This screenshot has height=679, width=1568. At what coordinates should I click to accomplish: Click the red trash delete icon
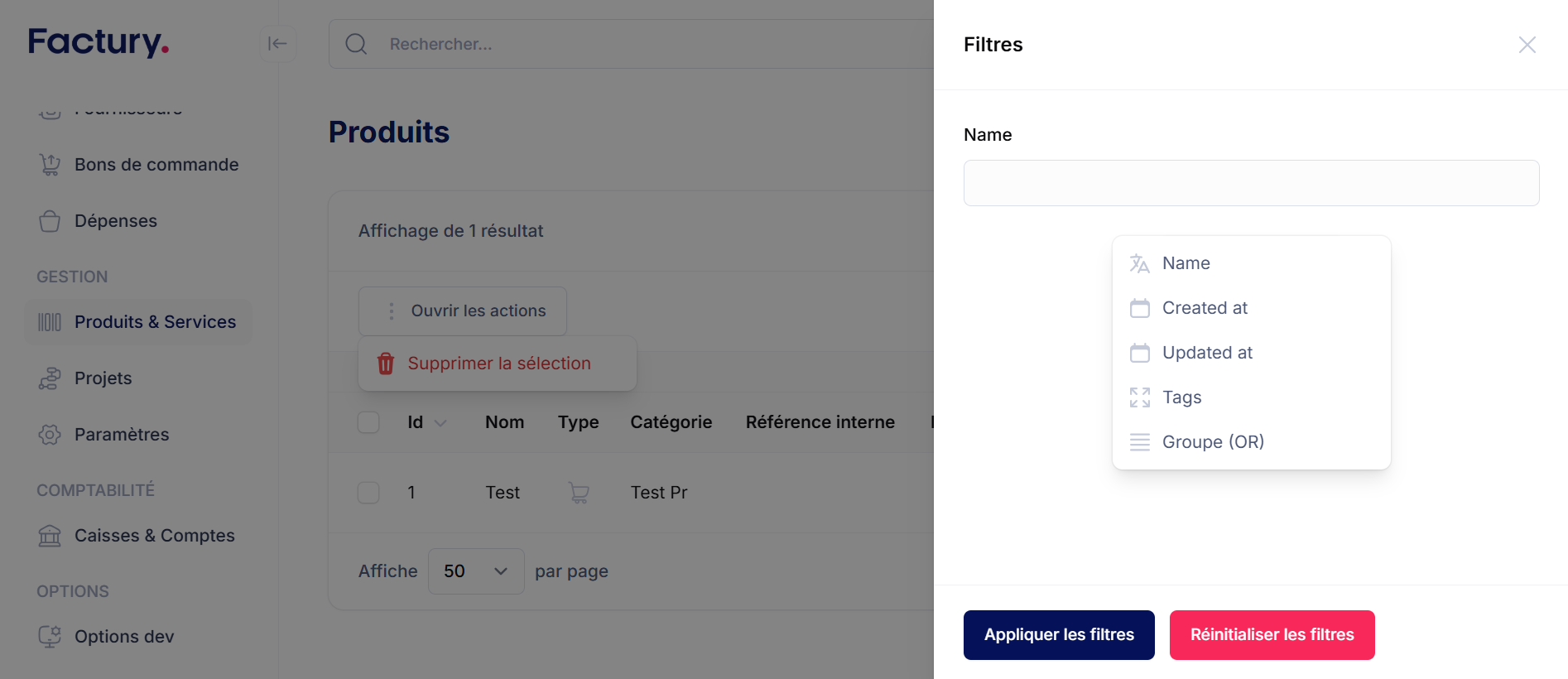(x=386, y=364)
